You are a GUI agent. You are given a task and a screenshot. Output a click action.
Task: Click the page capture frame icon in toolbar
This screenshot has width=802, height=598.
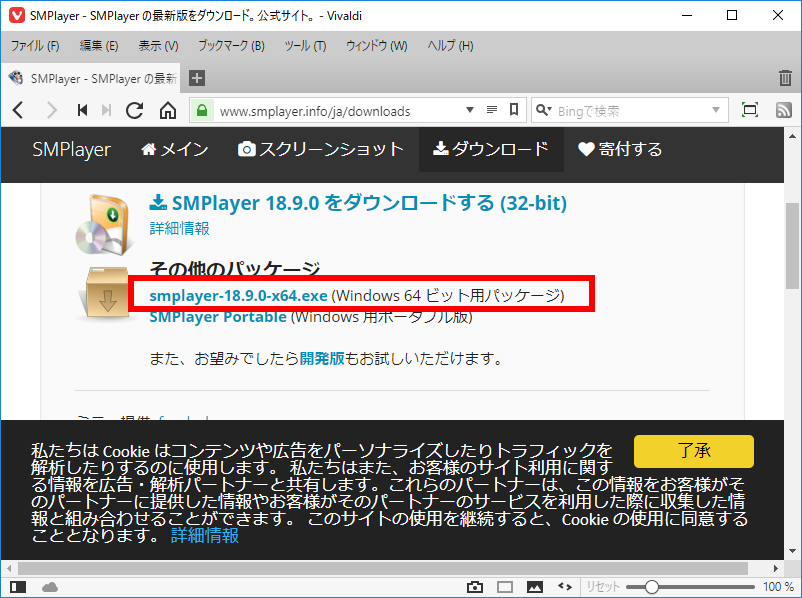(750, 110)
